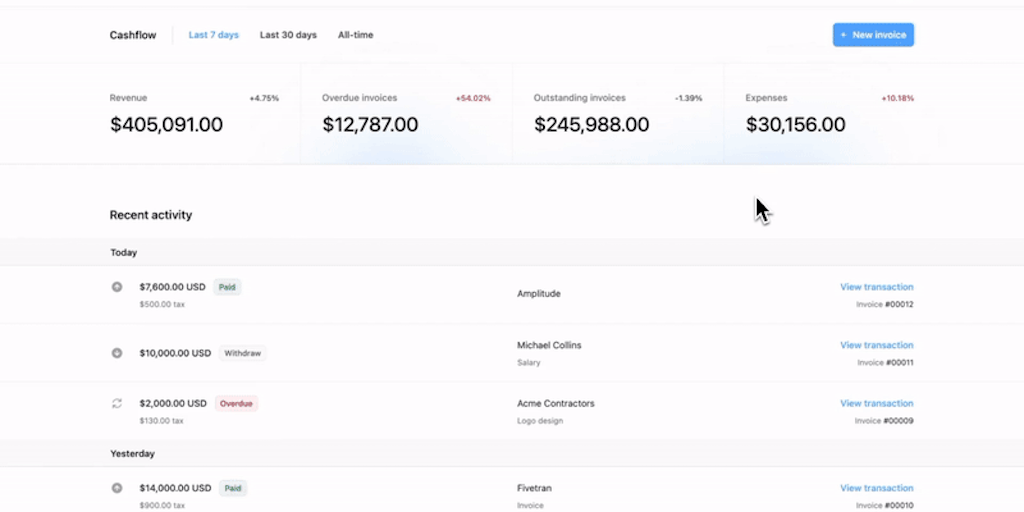The image size is (1024, 512).
Task: Click the Outstanding invoices amount $245,988.00
Action: 591,125
